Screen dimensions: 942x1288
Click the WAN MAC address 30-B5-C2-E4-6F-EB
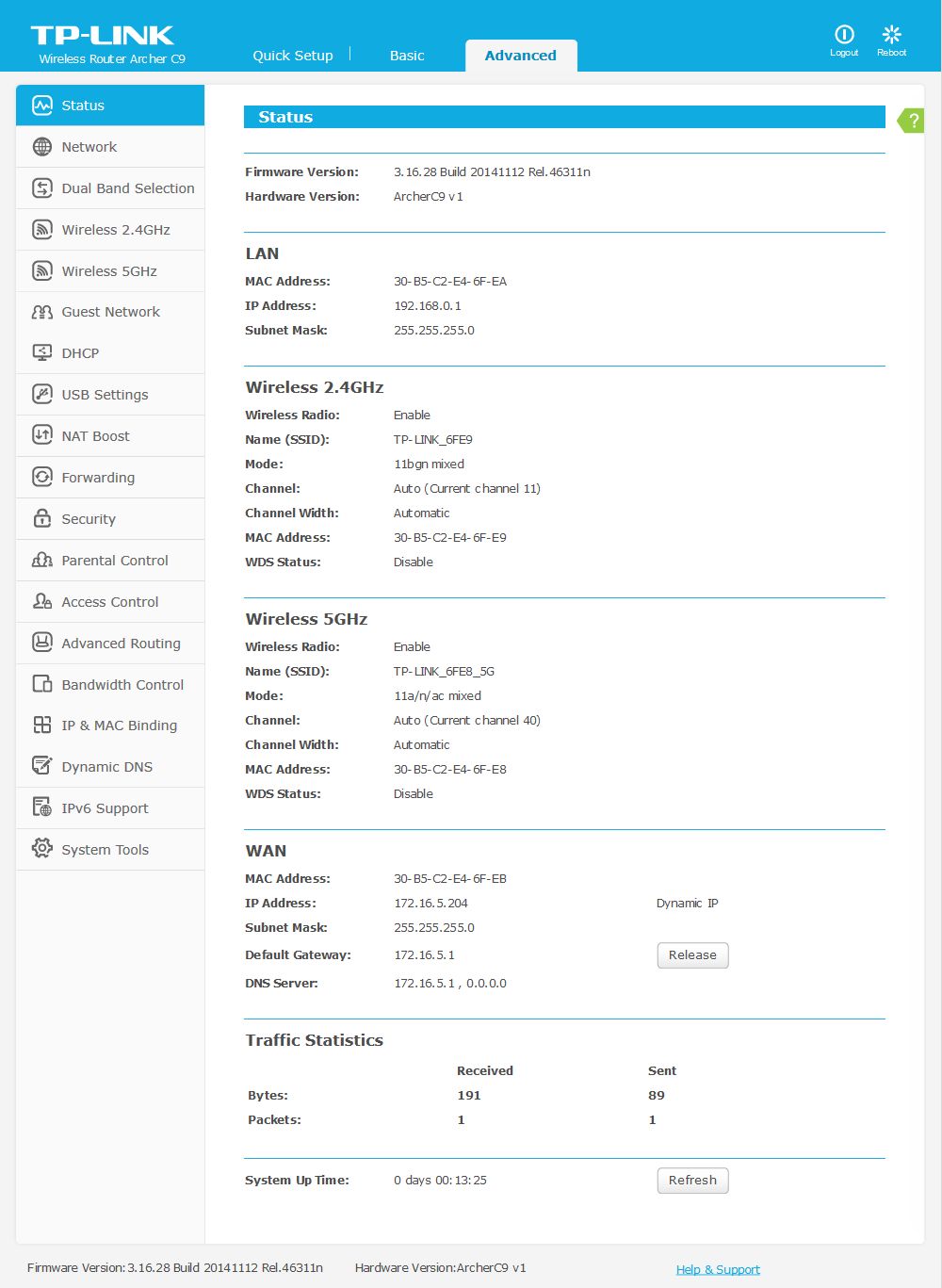[450, 879]
